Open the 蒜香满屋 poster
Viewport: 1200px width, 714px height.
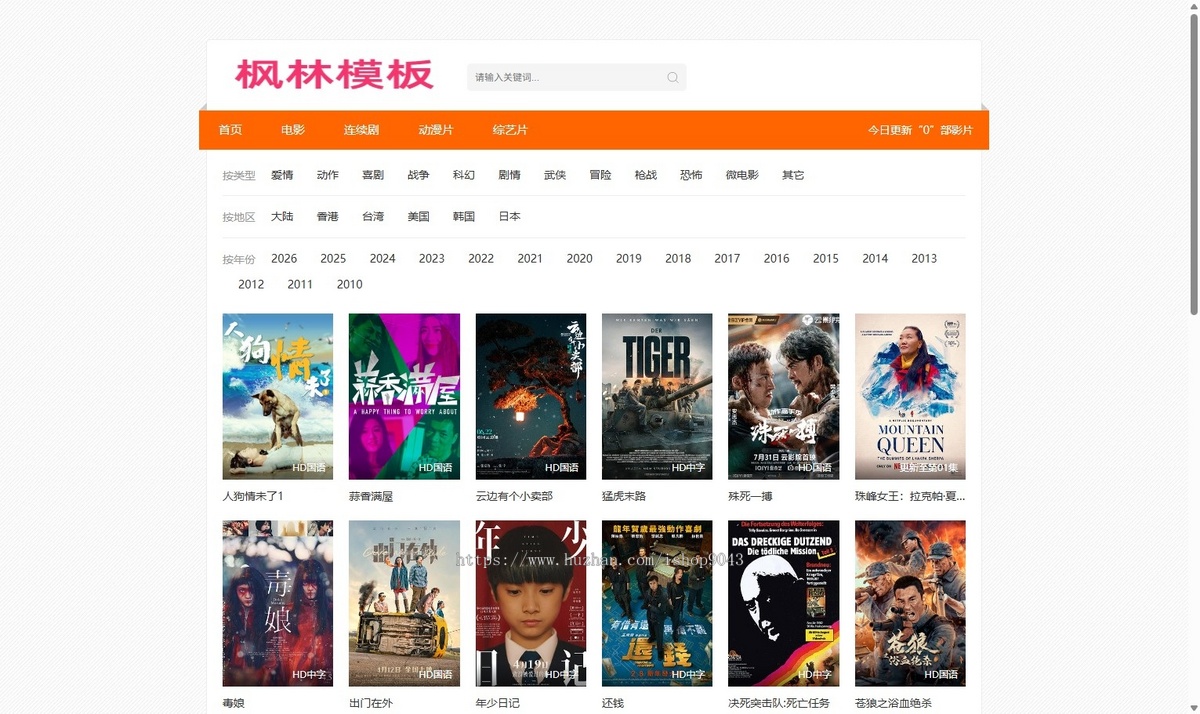click(404, 397)
